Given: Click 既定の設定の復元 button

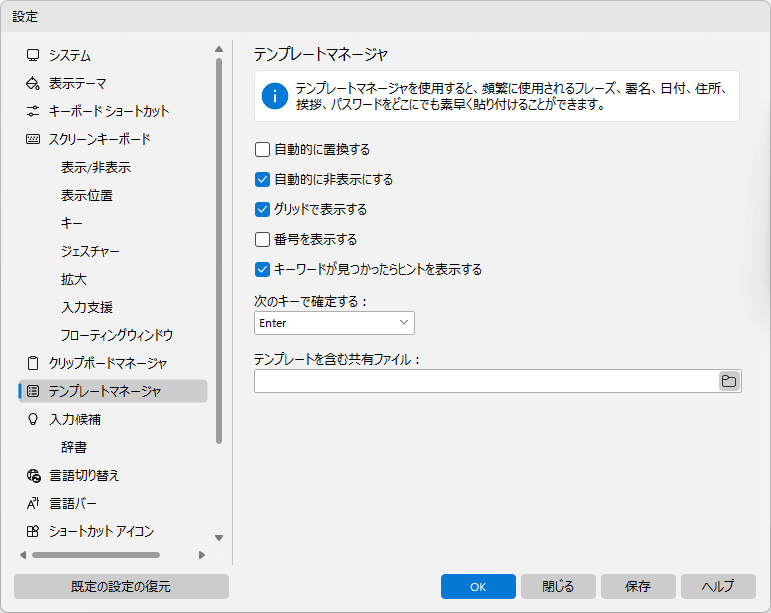Looking at the screenshot, I should (121, 586).
